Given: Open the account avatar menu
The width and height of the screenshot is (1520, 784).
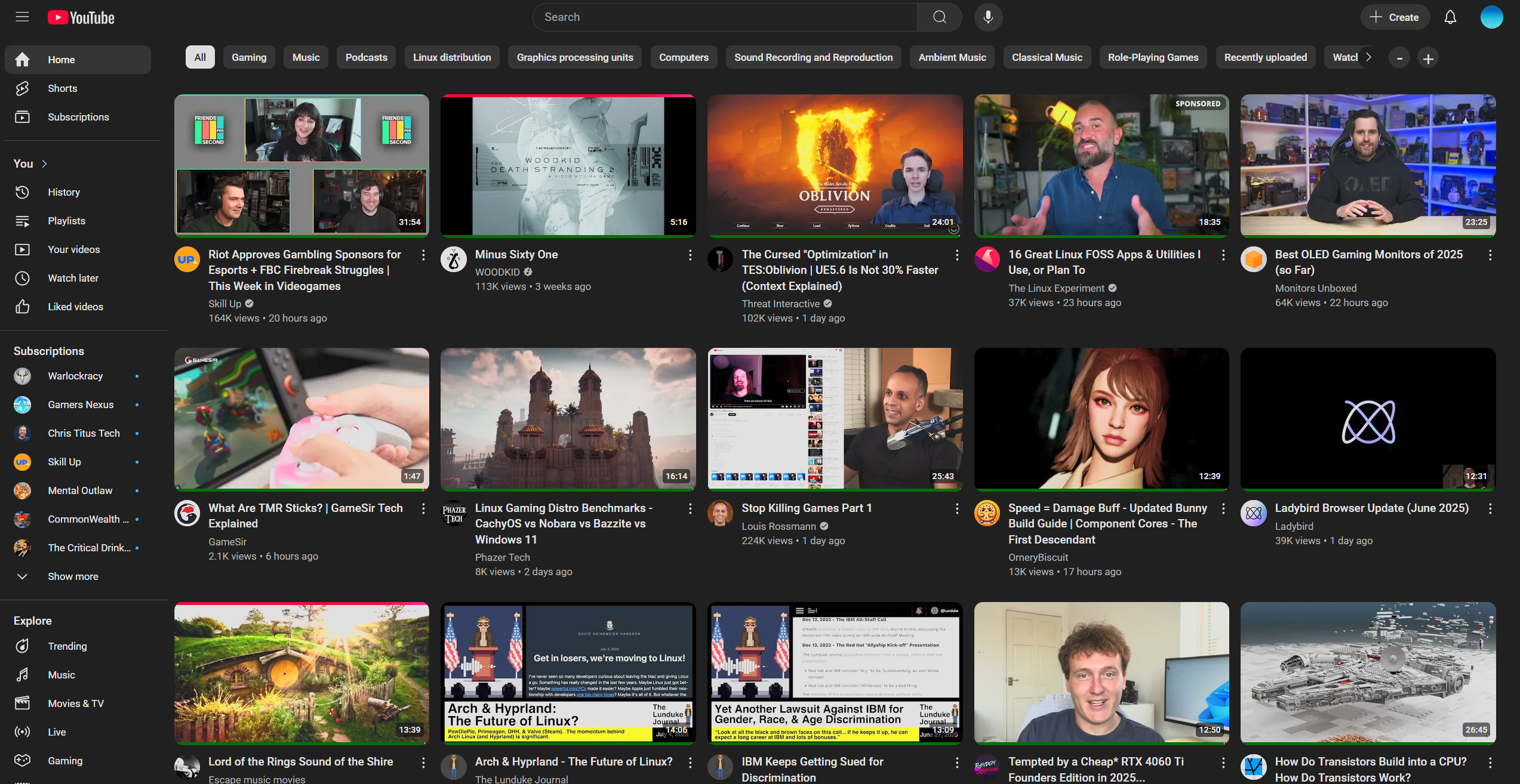Looking at the screenshot, I should [x=1491, y=17].
